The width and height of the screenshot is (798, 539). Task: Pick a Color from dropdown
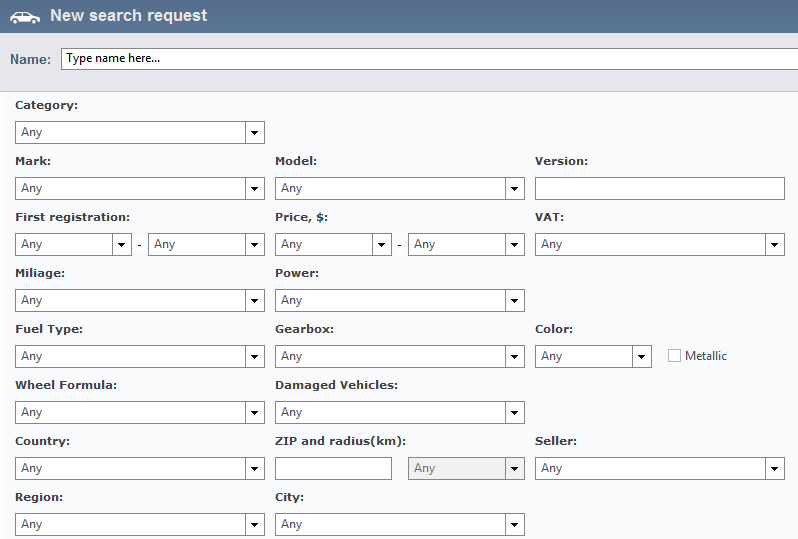(593, 356)
